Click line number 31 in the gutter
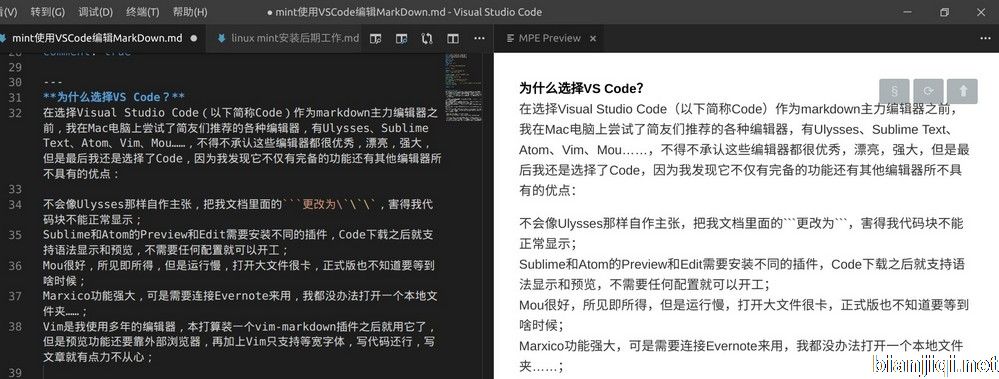Screen dimensions: 999x379 point(15,97)
